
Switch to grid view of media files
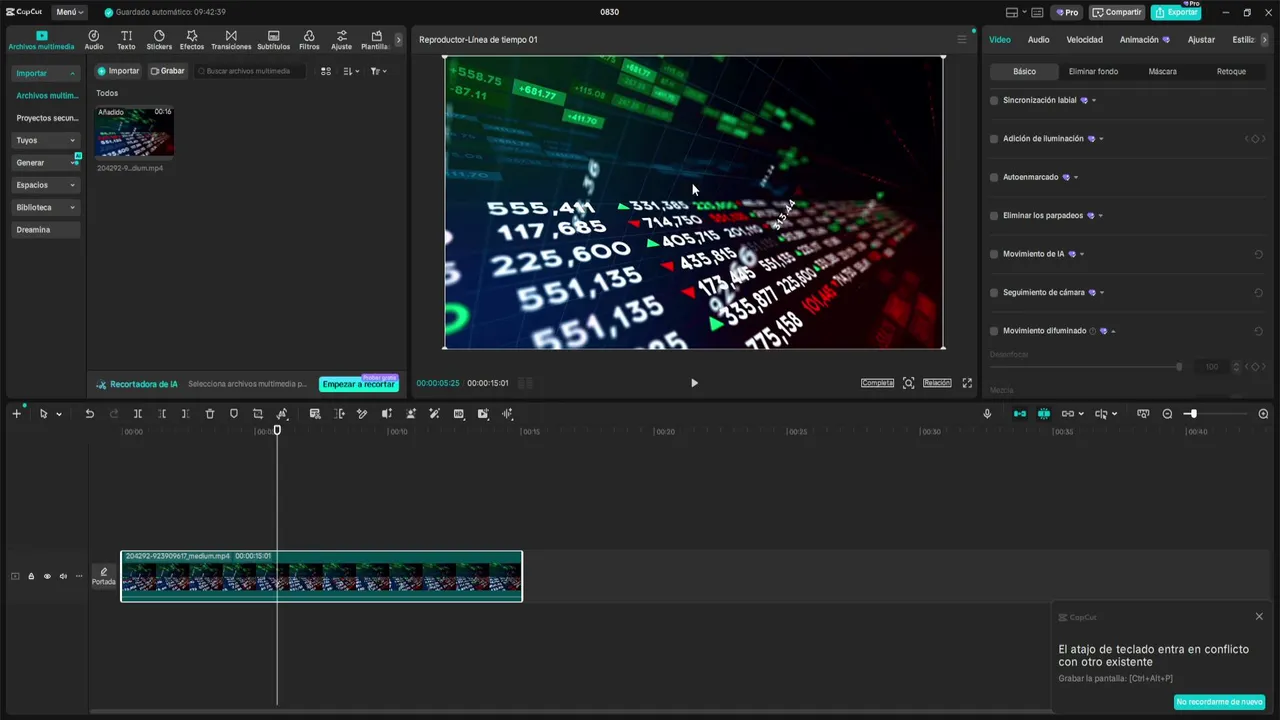point(326,71)
